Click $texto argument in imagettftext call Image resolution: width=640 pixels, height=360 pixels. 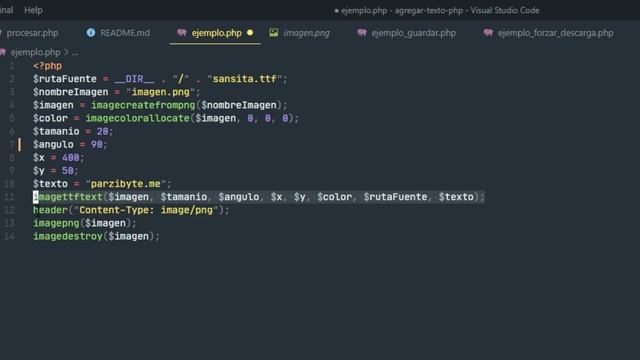[456, 197]
